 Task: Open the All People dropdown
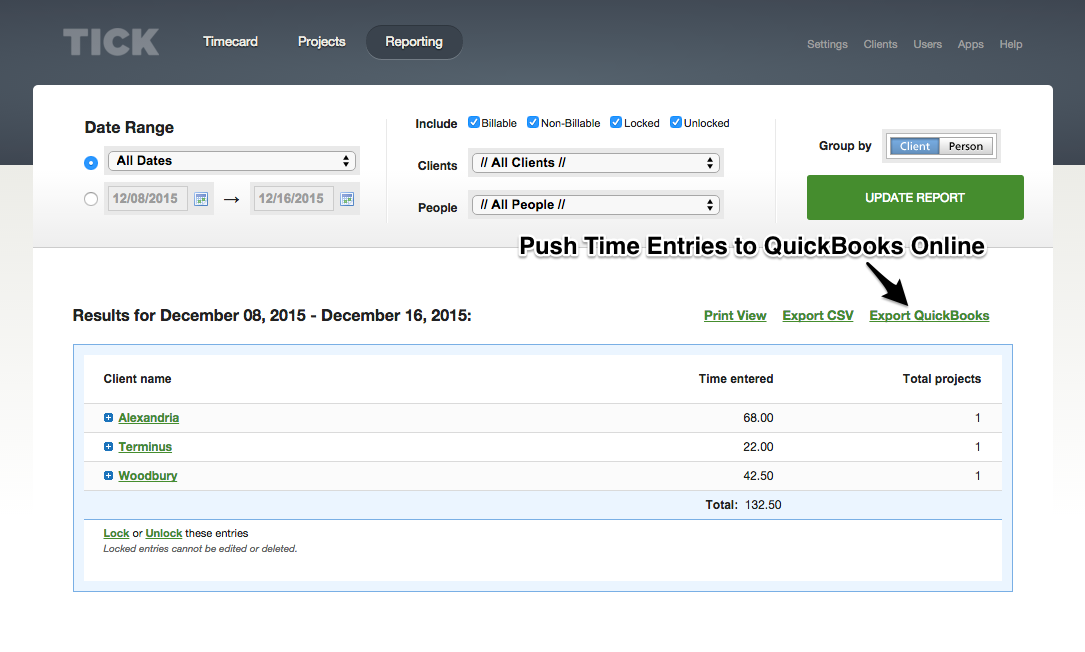(596, 204)
